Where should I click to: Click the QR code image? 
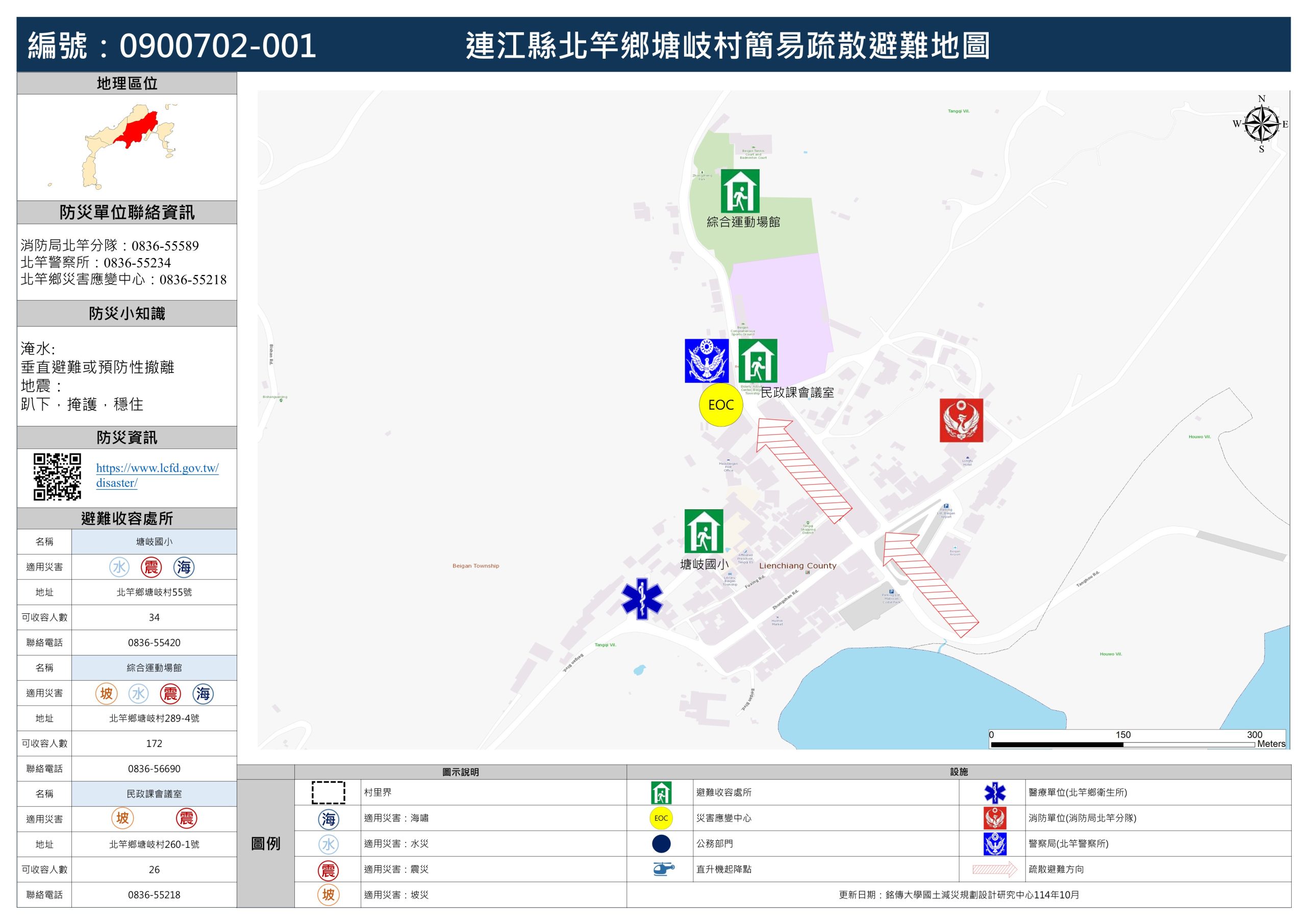pyautogui.click(x=57, y=476)
